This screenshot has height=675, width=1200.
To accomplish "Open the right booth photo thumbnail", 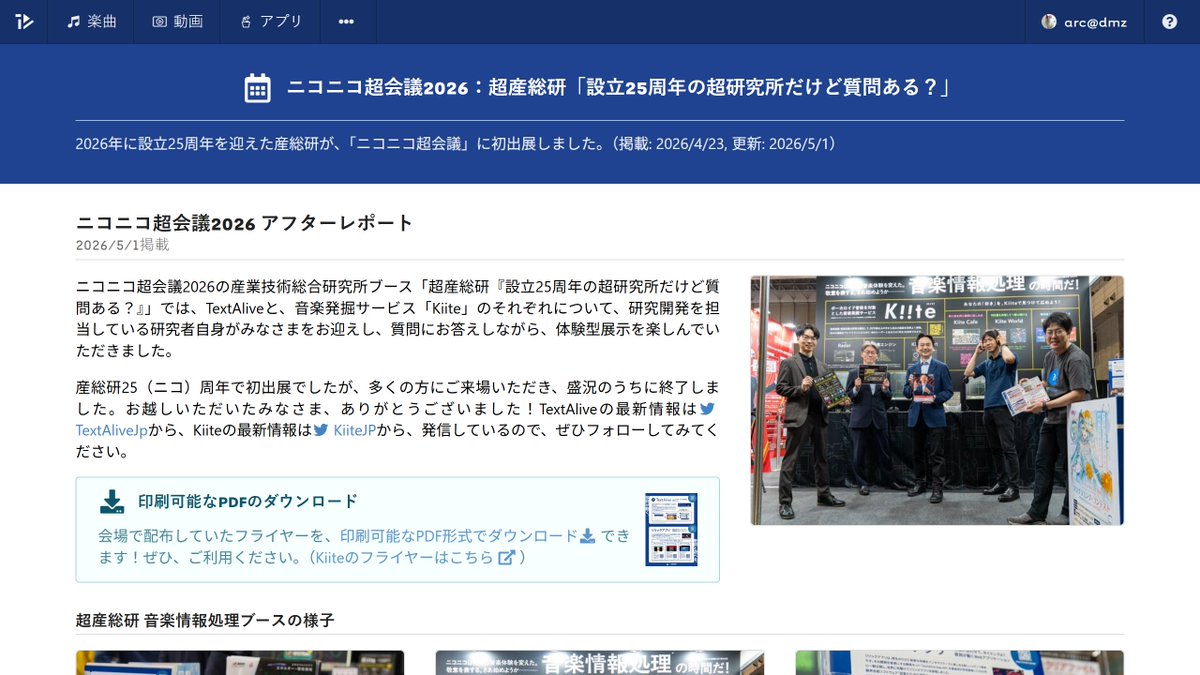I will [960, 663].
